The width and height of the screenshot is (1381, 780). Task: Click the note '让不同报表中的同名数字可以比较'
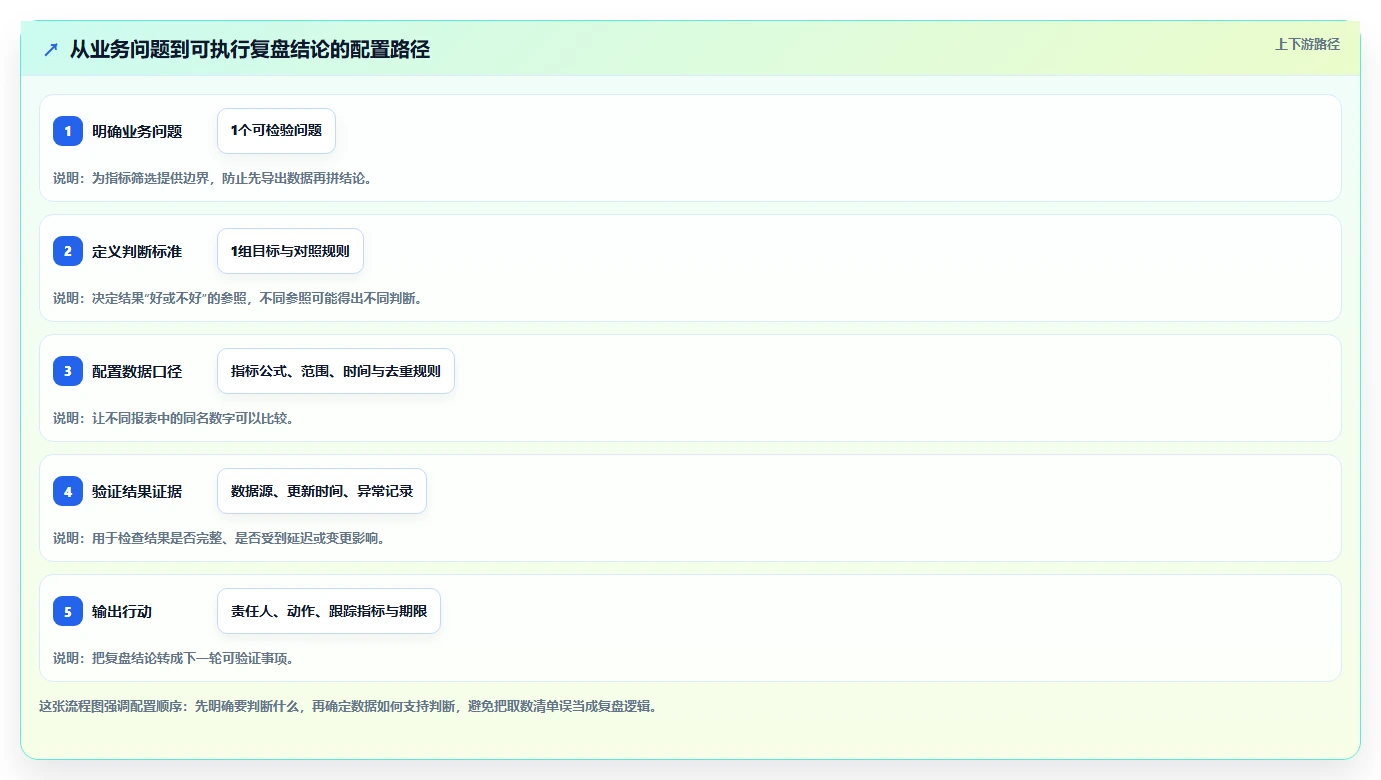[x=174, y=418]
